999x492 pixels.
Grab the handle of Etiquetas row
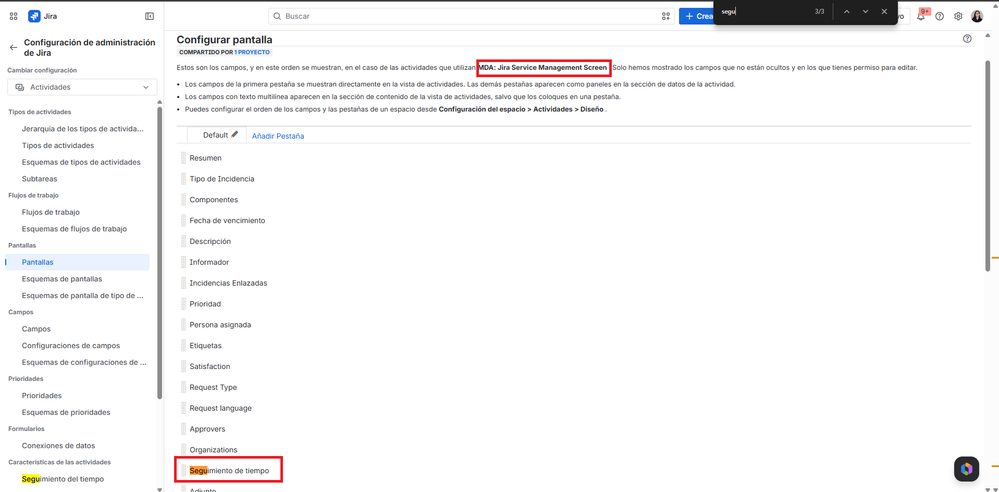183,345
